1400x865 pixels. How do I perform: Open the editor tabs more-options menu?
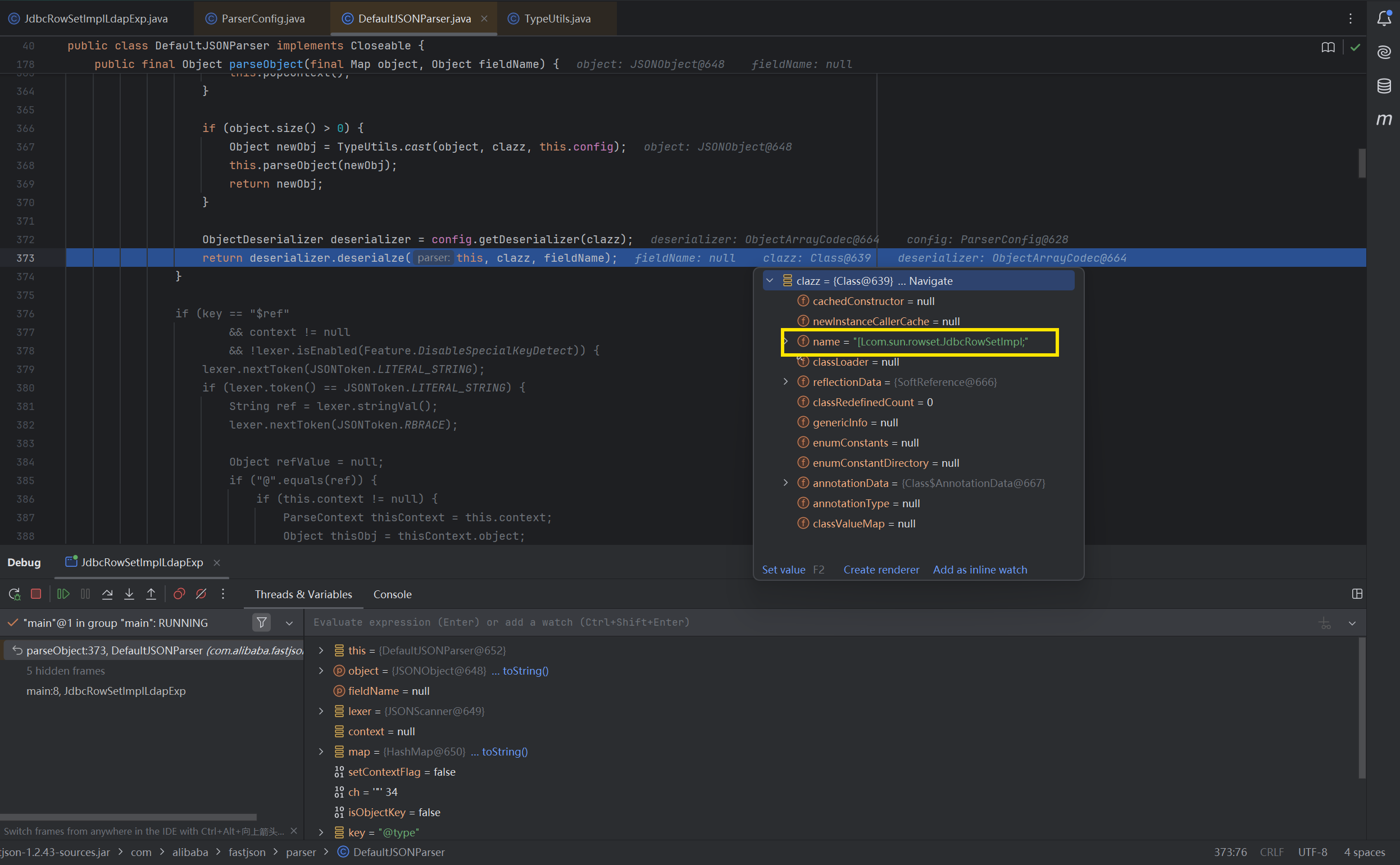click(1351, 19)
